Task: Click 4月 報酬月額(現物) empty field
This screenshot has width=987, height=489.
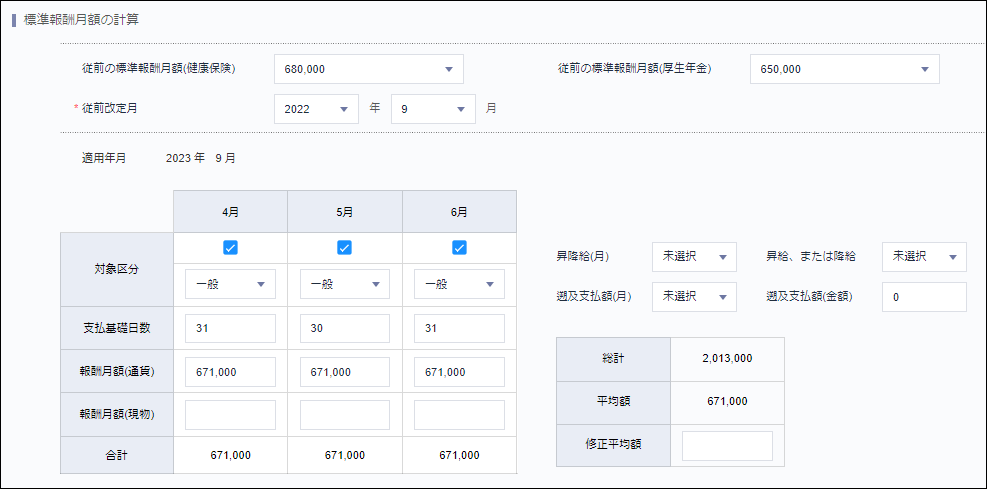Action: click(x=230, y=415)
